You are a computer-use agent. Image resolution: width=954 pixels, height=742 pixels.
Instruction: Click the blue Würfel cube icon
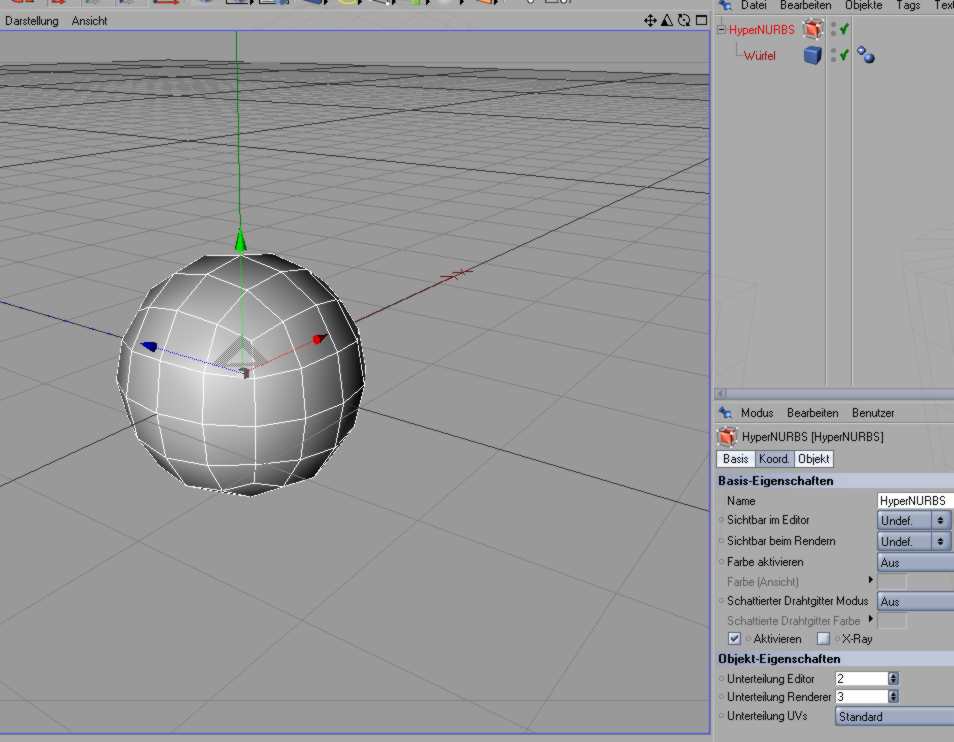coord(813,56)
